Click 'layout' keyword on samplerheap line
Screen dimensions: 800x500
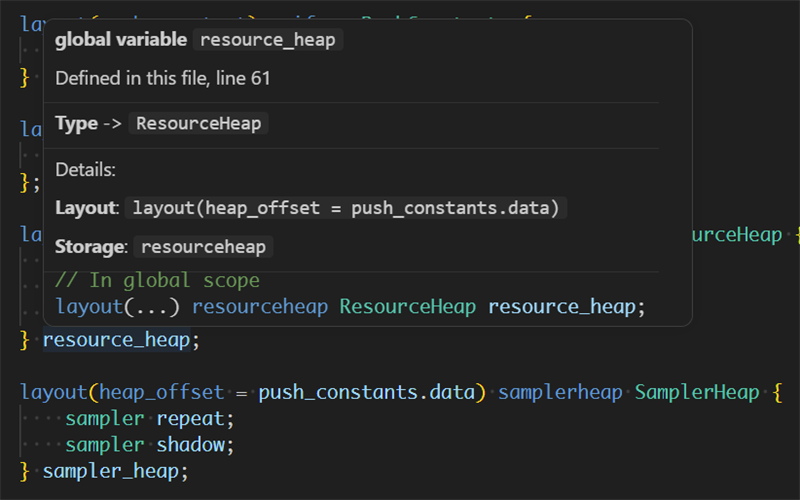click(x=54, y=392)
